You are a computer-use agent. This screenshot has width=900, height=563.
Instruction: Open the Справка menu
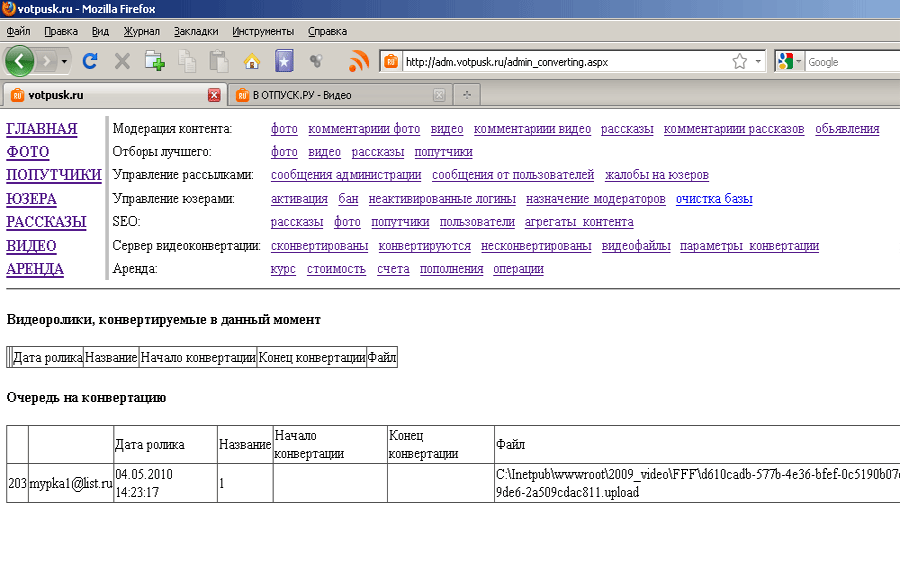[x=327, y=32]
